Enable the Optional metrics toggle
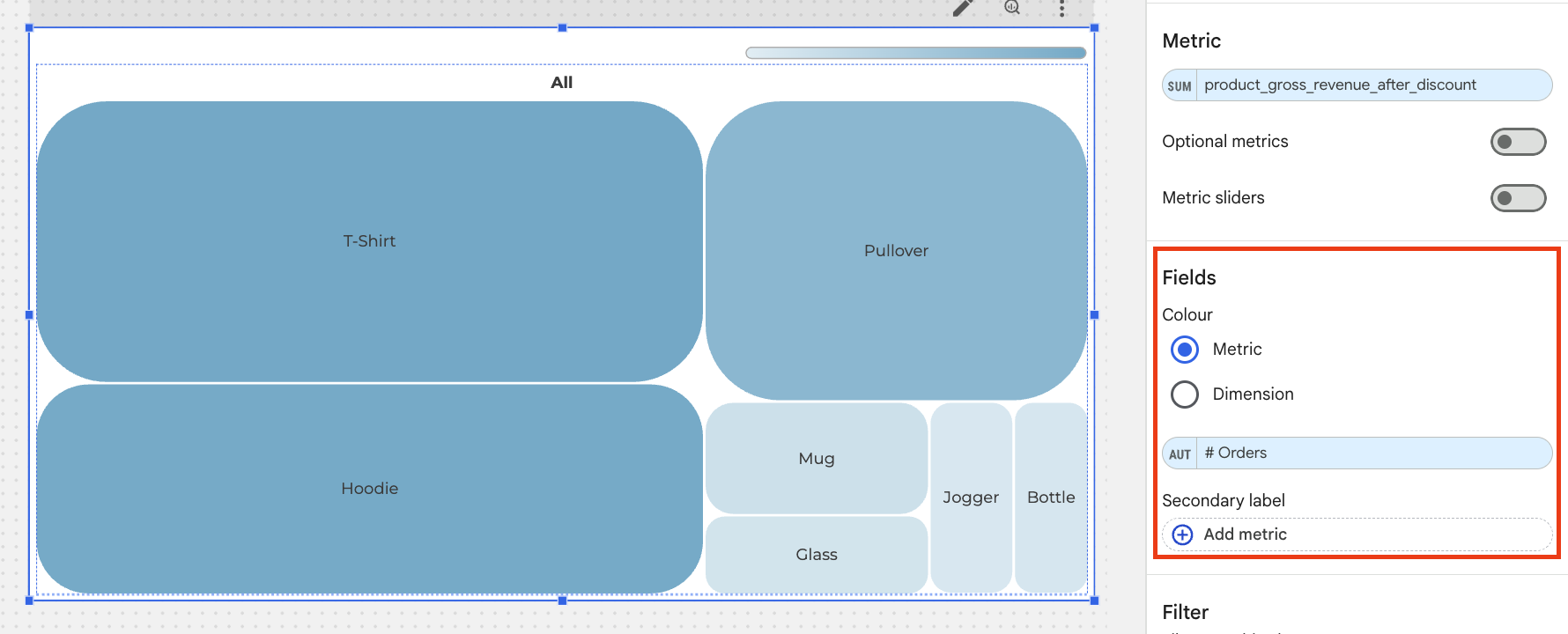Viewport: 1568px width, 634px height. point(1517,142)
